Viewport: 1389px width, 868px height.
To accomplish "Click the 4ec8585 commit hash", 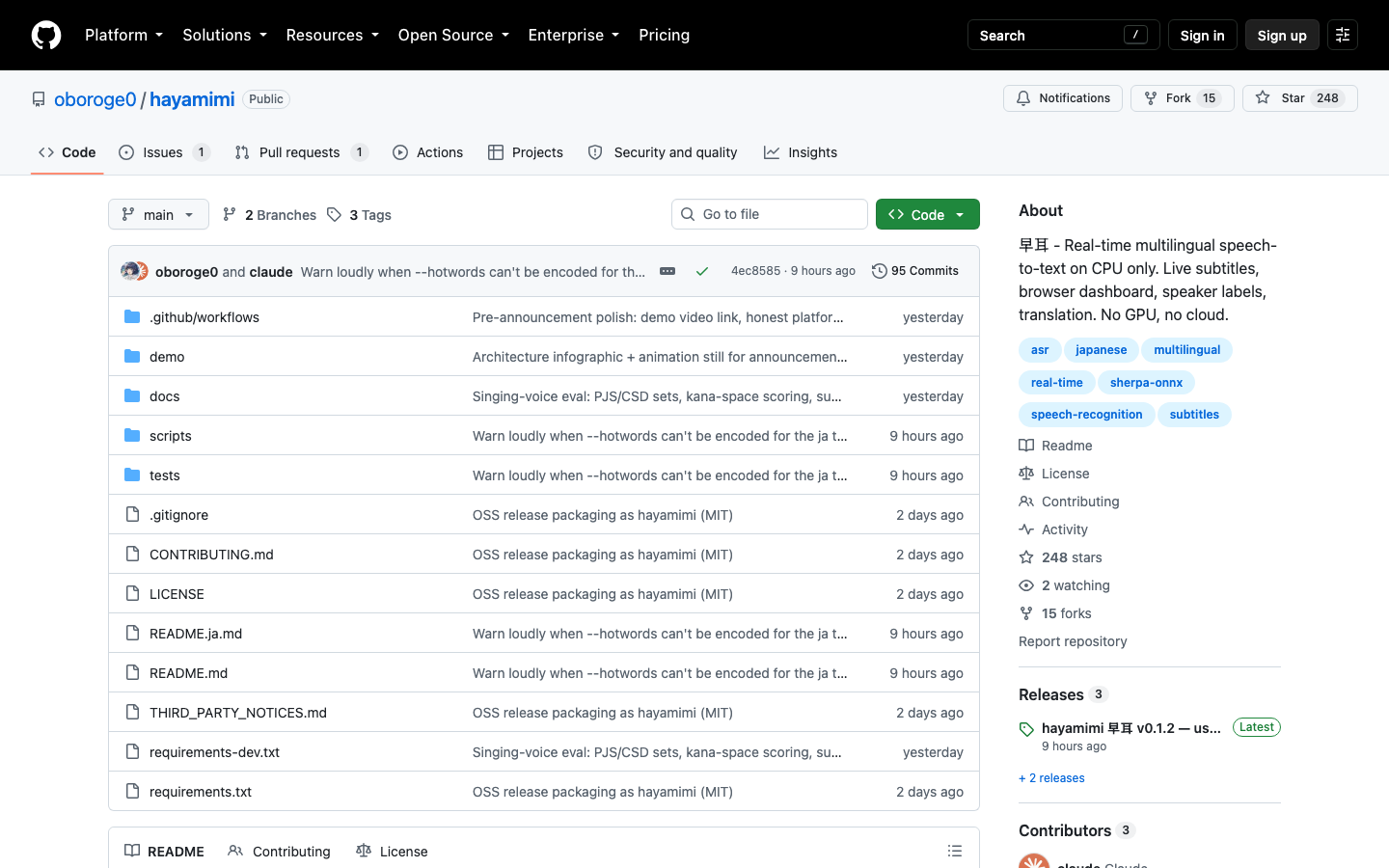I will coord(755,271).
